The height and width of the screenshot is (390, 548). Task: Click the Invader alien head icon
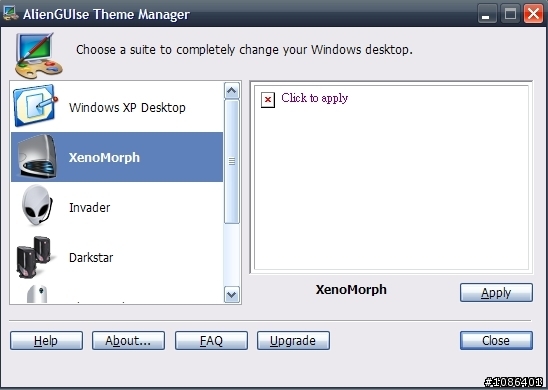37,205
